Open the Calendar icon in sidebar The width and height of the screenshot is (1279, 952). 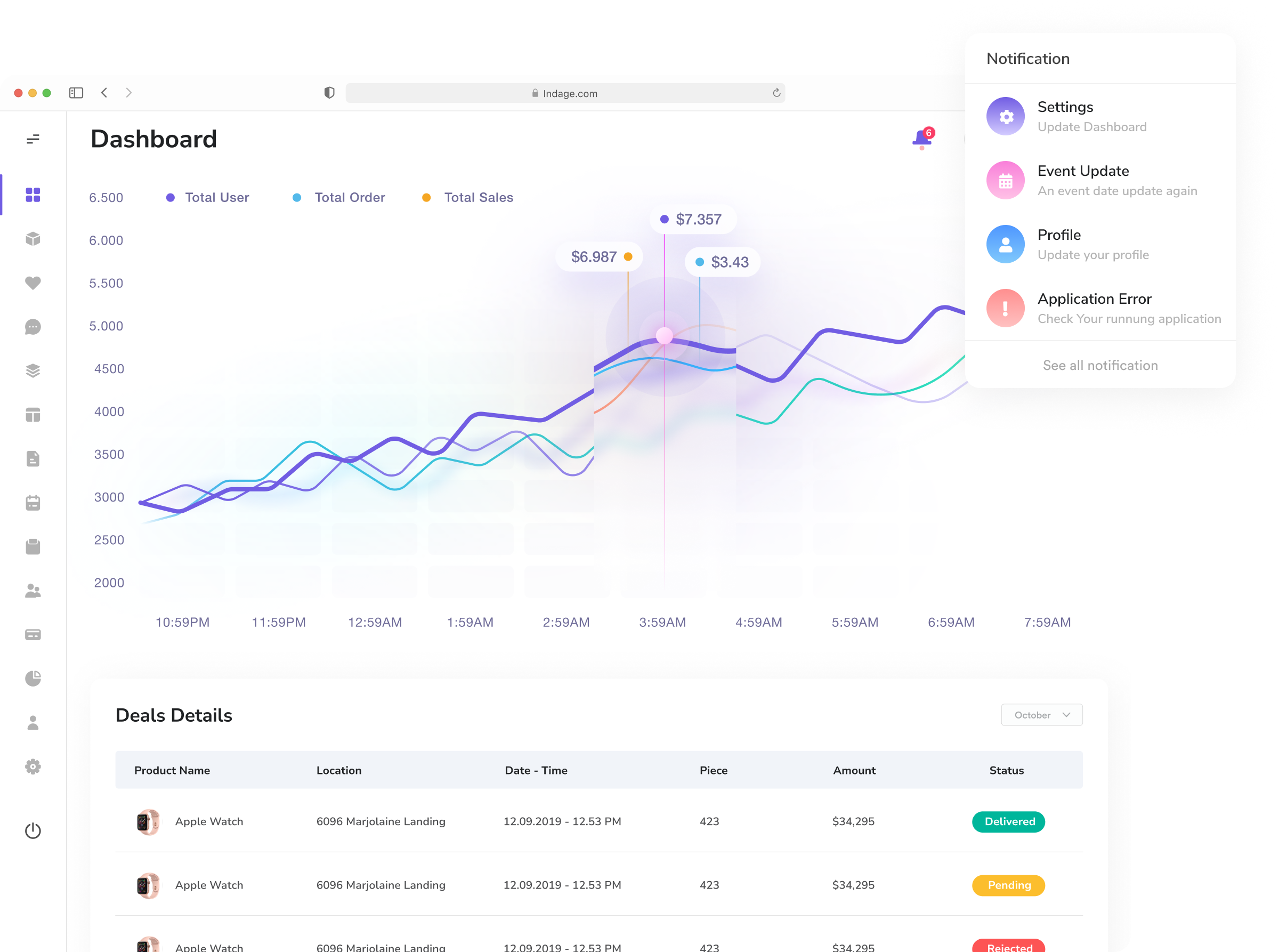33,503
